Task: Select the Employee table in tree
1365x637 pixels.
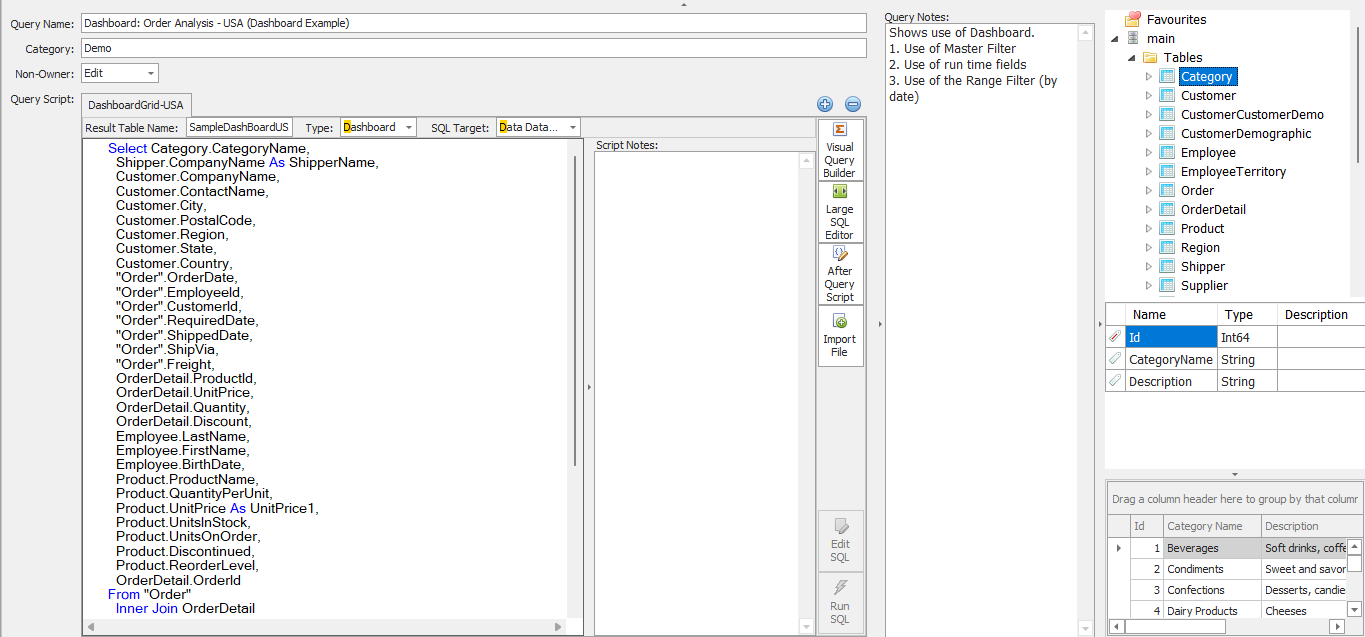Action: 1208,153
